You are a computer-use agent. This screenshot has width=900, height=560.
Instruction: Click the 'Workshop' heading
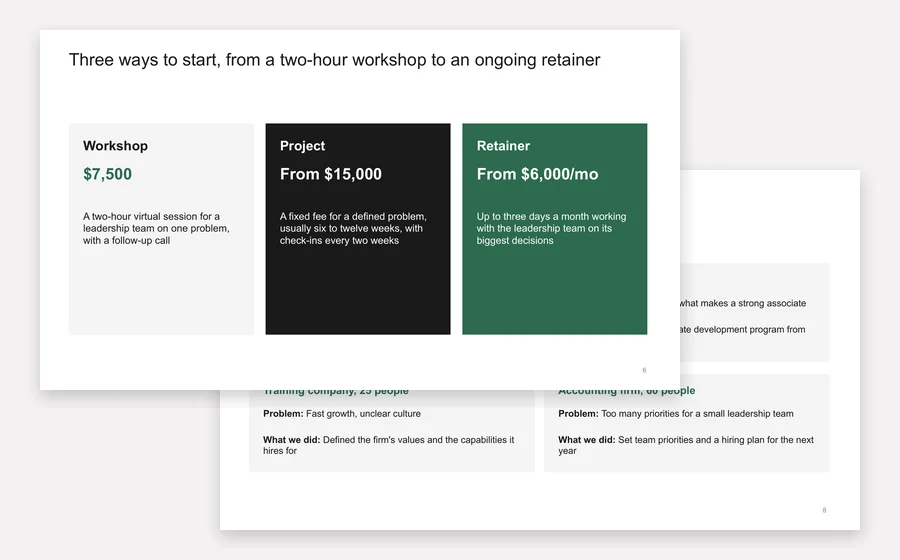pyautogui.click(x=115, y=146)
